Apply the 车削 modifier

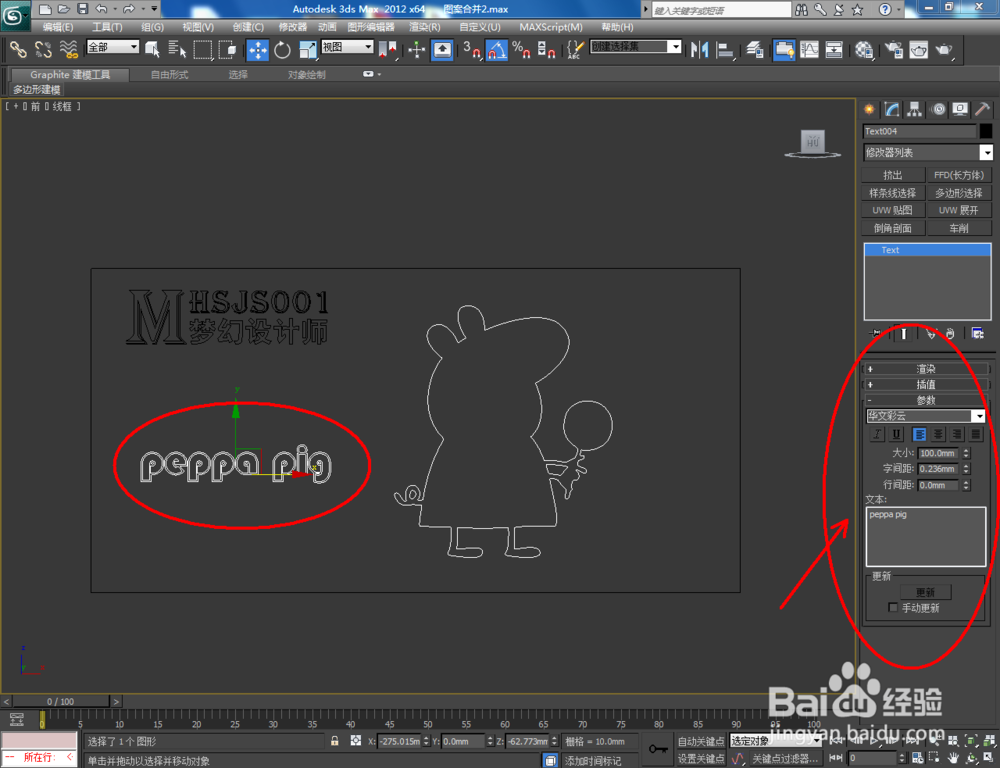pyautogui.click(x=959, y=228)
